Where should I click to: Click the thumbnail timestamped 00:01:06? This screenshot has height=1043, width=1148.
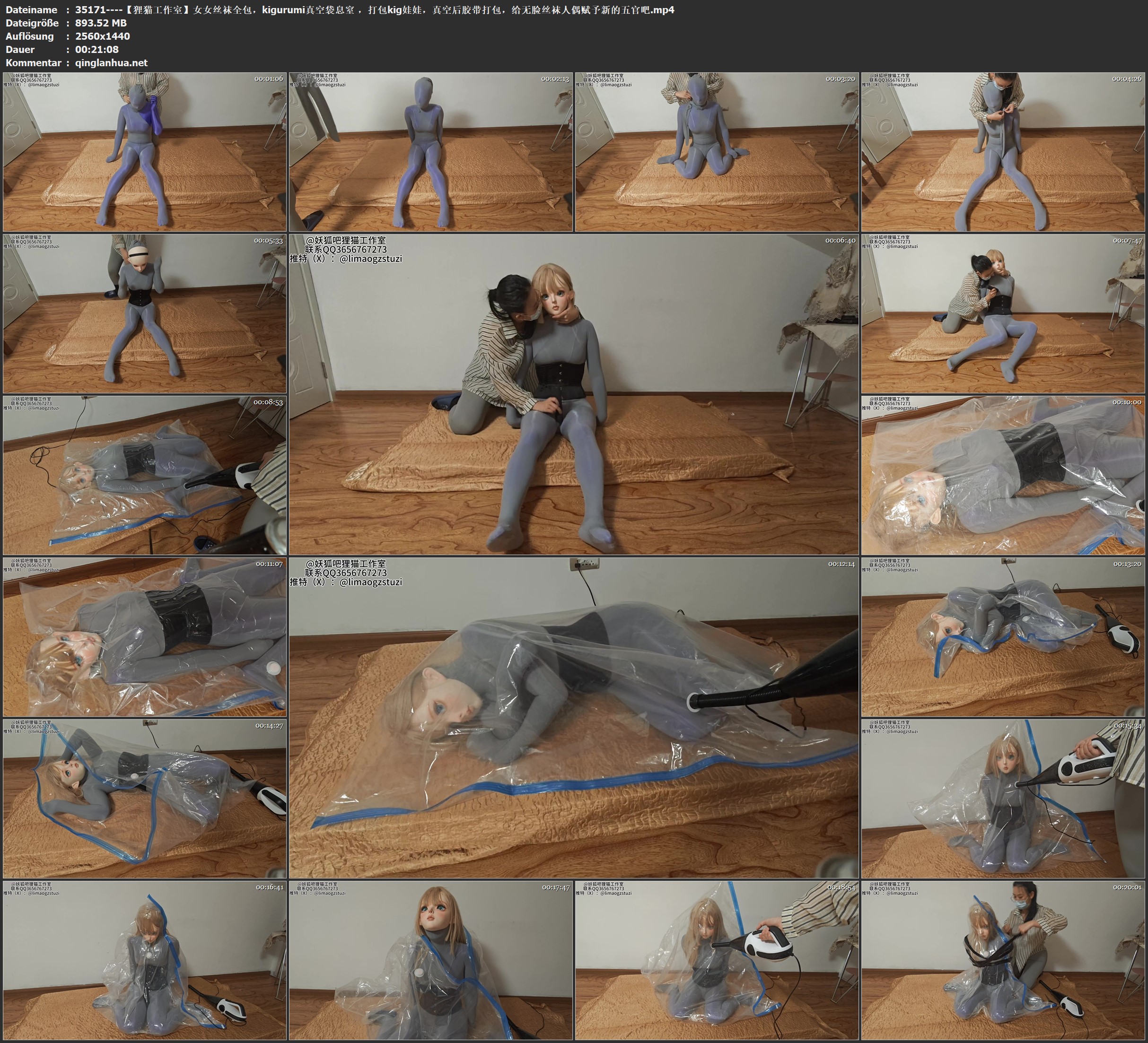point(145,151)
